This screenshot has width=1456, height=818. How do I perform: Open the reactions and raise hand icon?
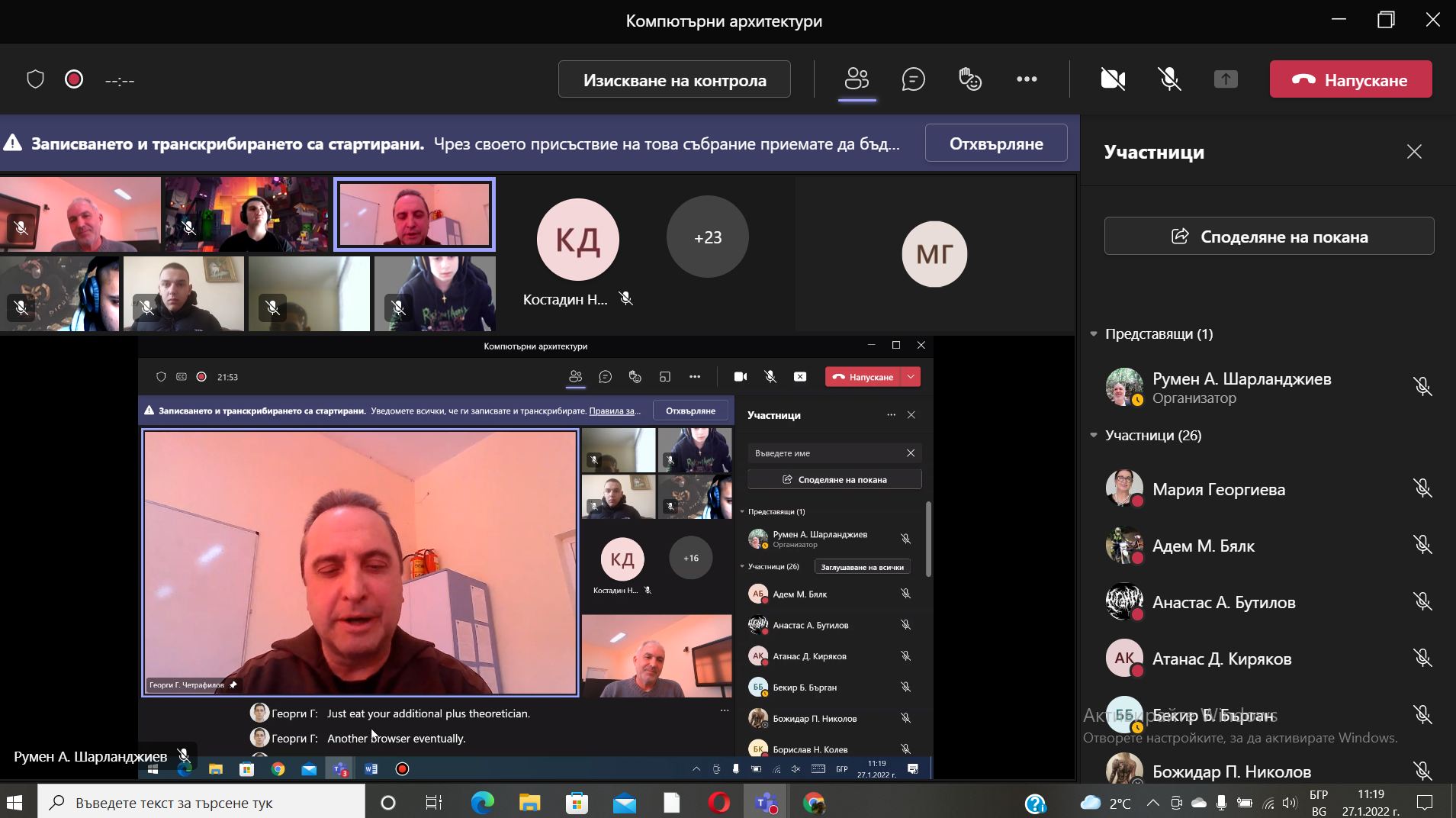969,79
